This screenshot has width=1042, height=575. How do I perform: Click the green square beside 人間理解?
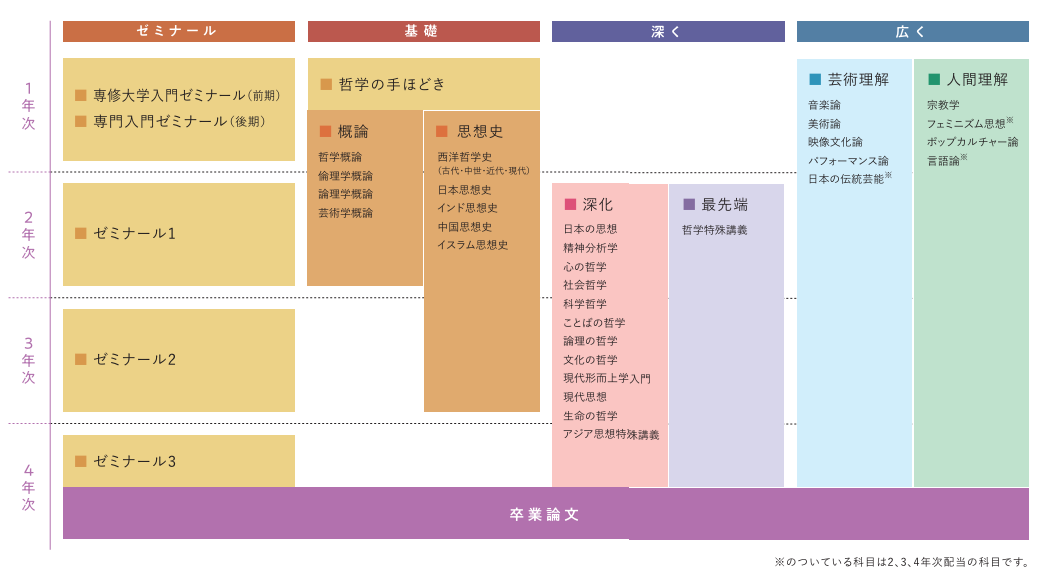tap(934, 79)
